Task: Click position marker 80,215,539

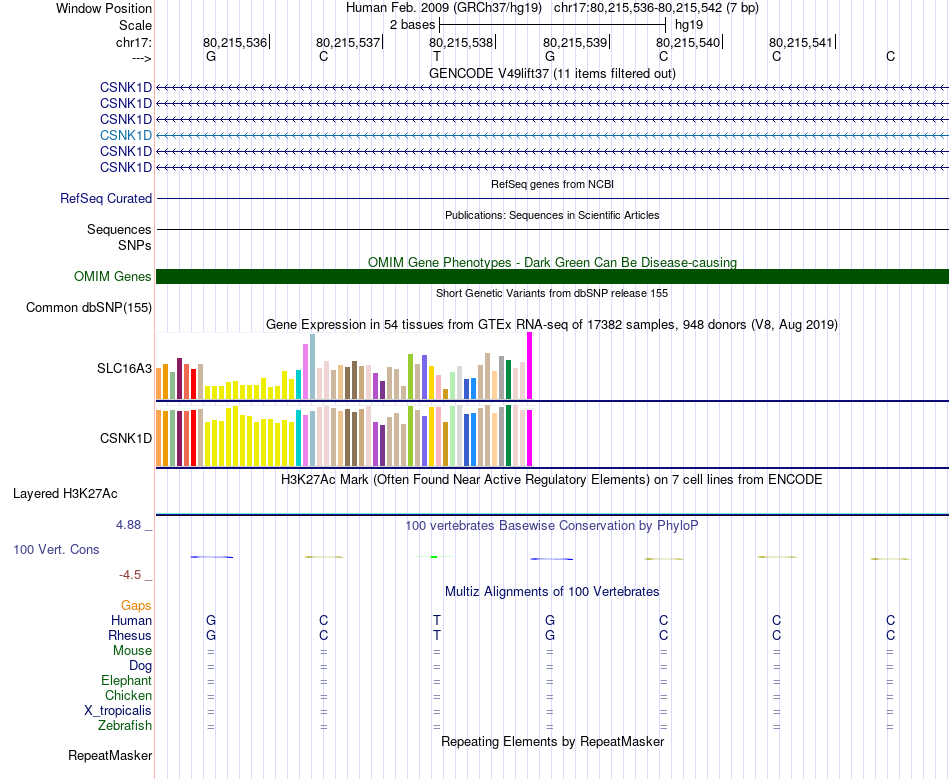Action: coord(575,42)
